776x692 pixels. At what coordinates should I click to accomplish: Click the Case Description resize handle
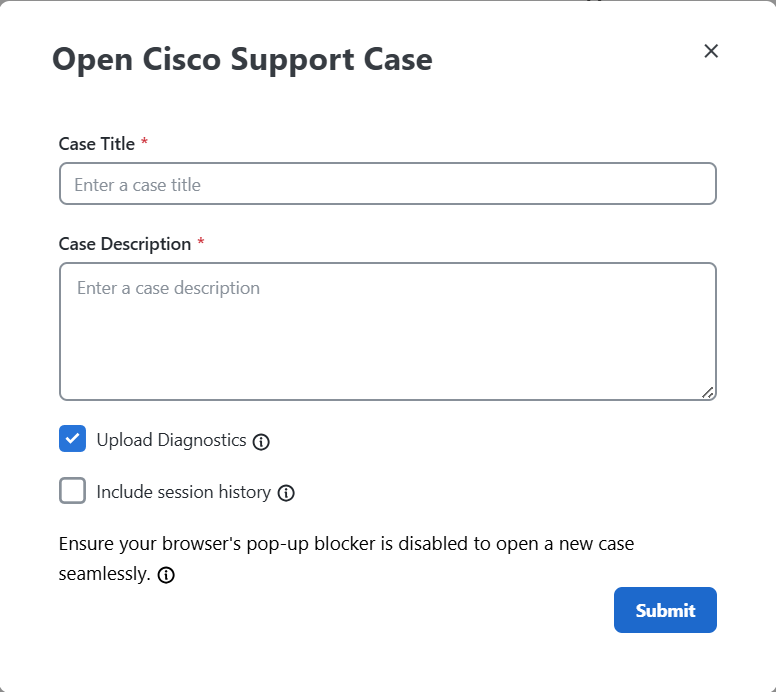point(708,393)
